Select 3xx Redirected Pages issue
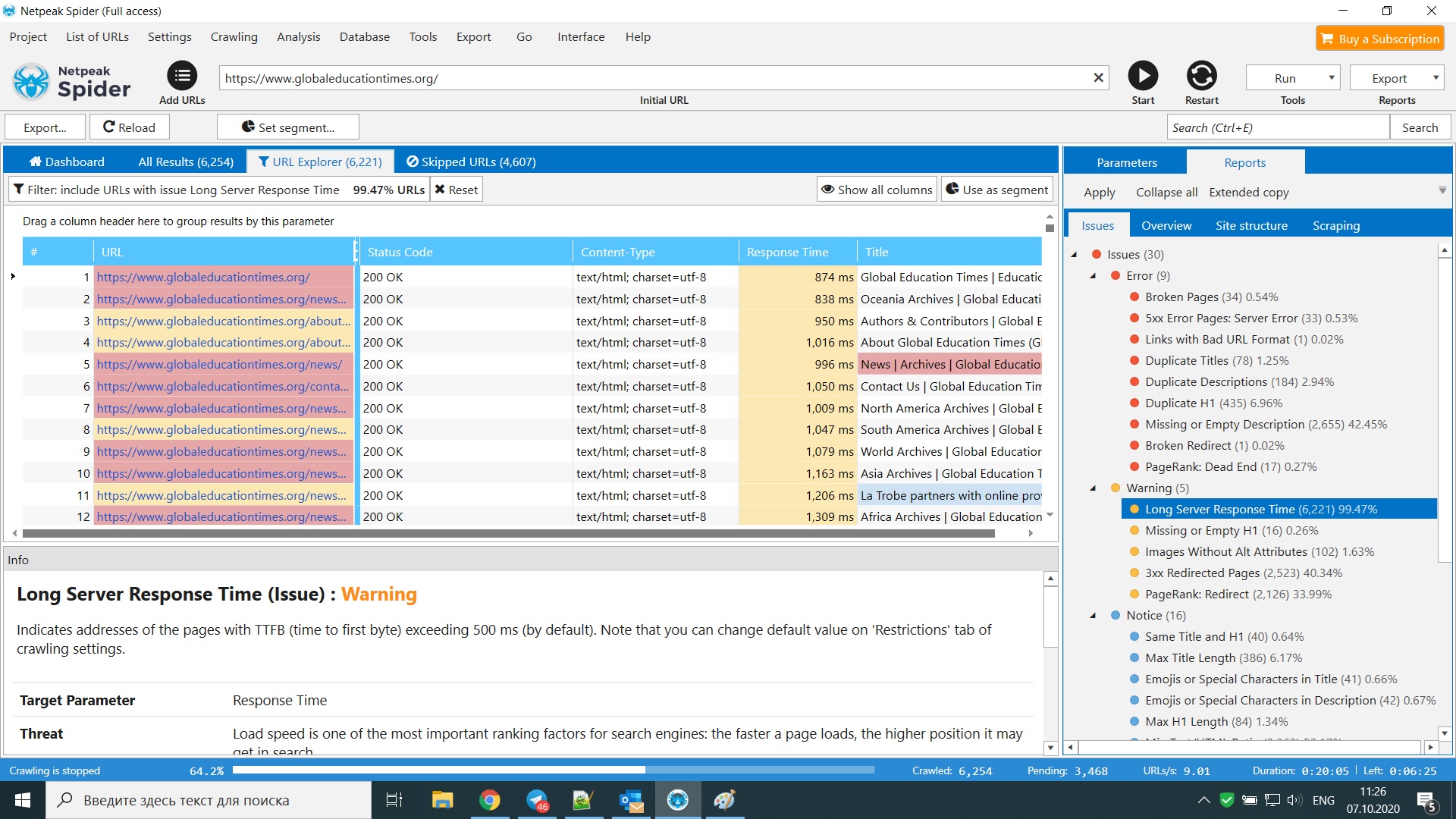1456x819 pixels. [1243, 573]
